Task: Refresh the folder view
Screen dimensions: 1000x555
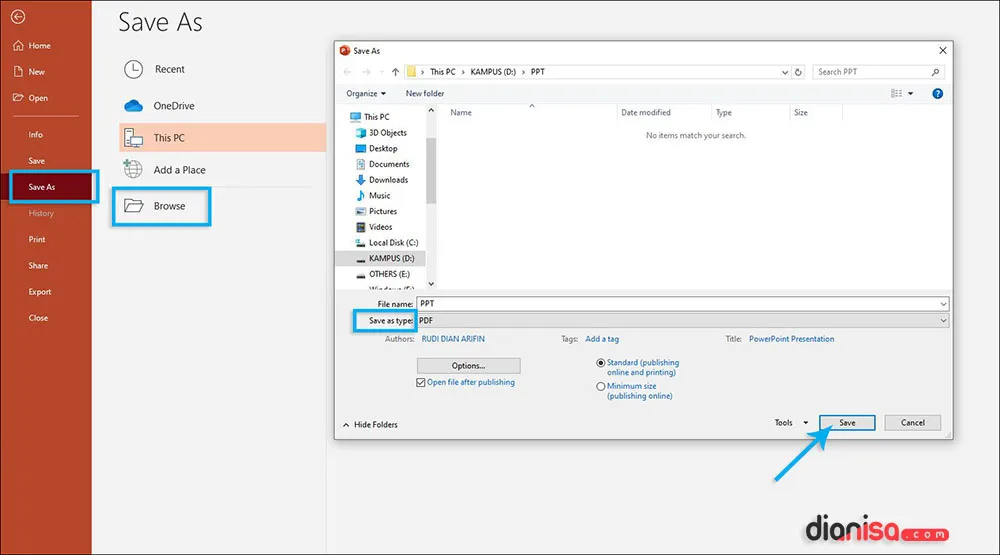Action: point(798,72)
